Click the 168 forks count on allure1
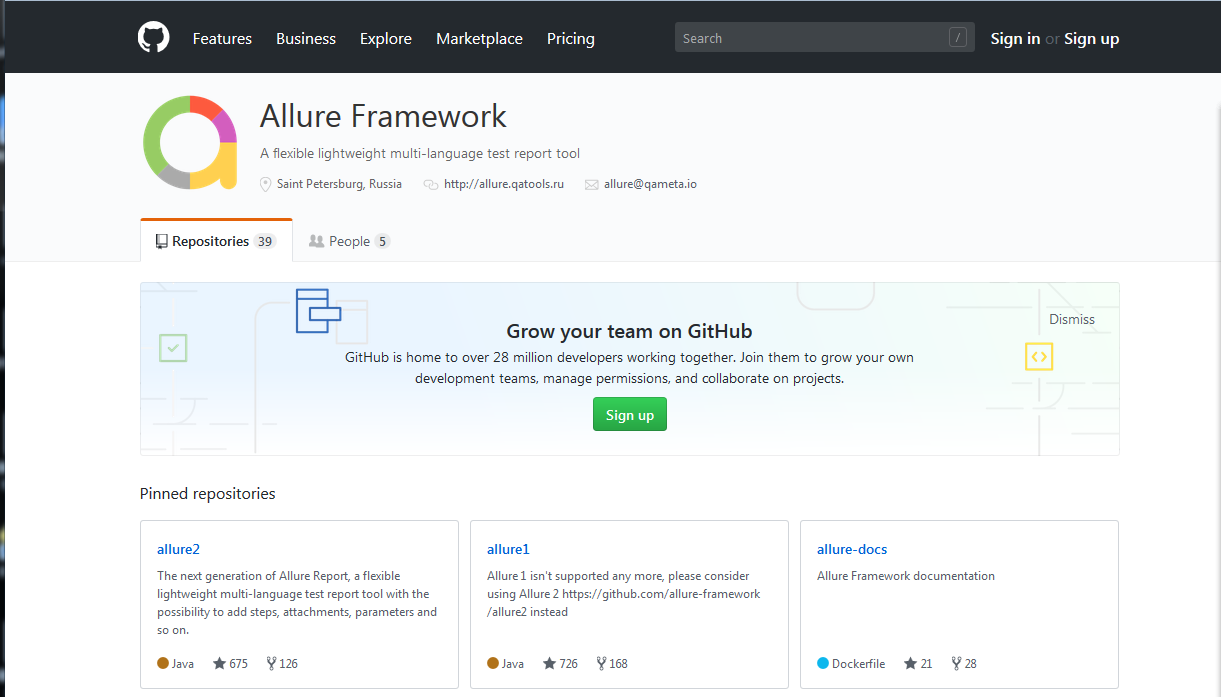1221x697 pixels. [x=619, y=663]
